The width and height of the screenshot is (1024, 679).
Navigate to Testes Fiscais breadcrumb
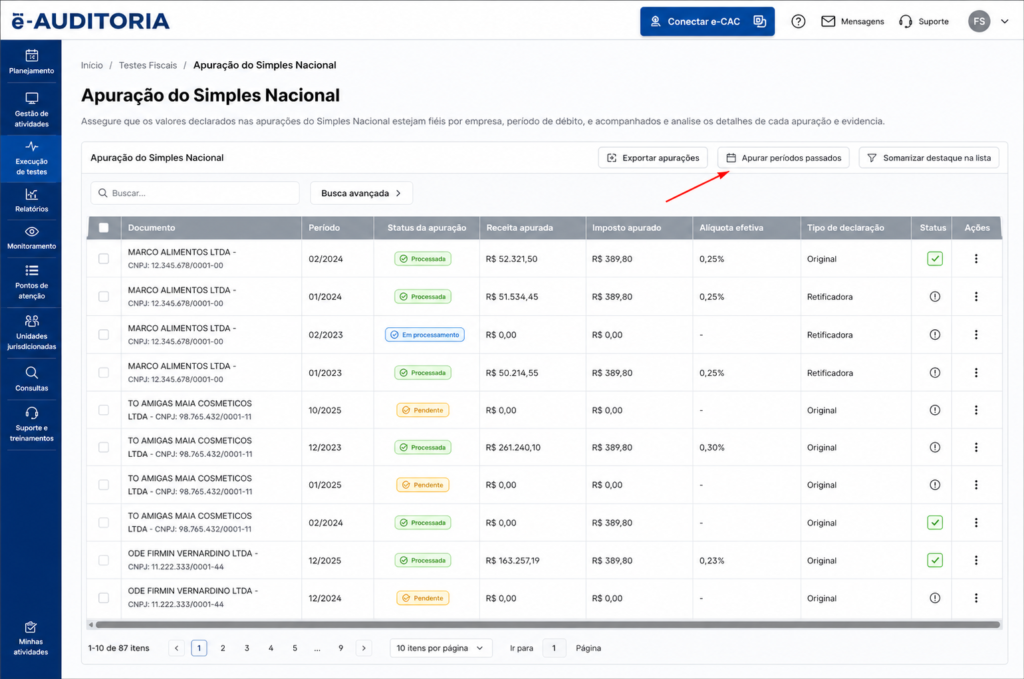[148, 65]
